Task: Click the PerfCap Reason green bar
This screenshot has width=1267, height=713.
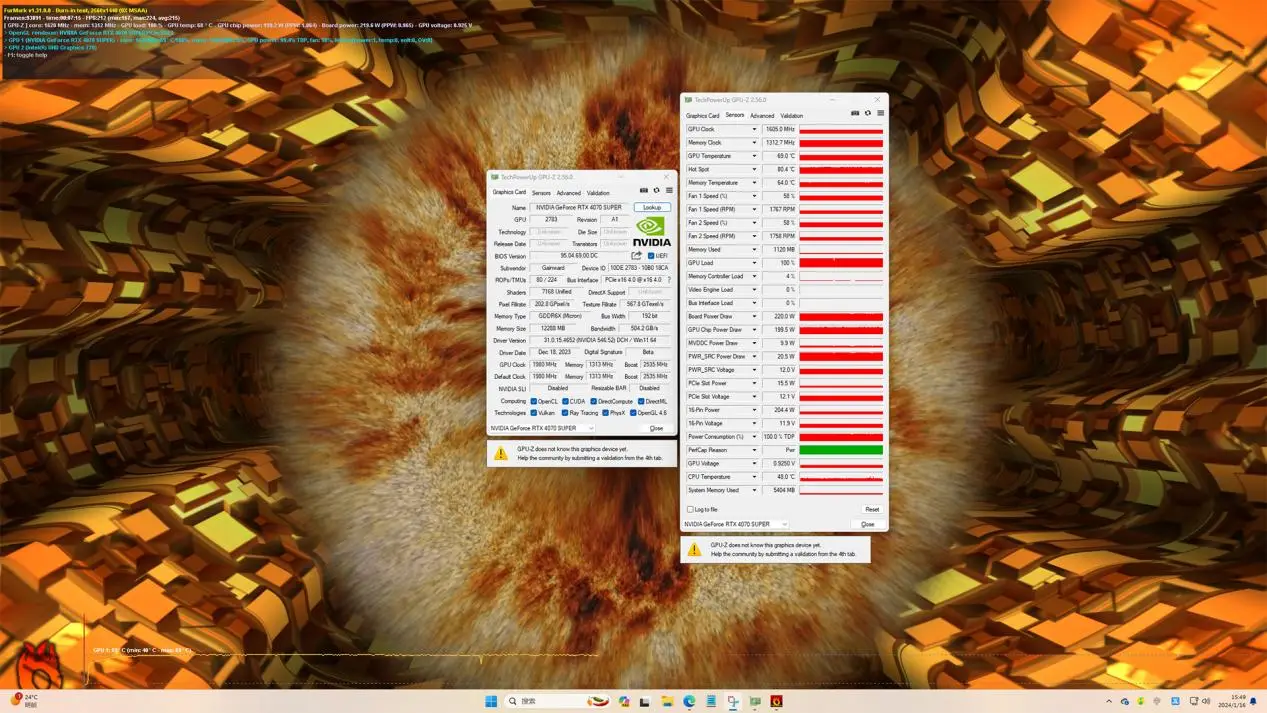Action: pyautogui.click(x=841, y=450)
